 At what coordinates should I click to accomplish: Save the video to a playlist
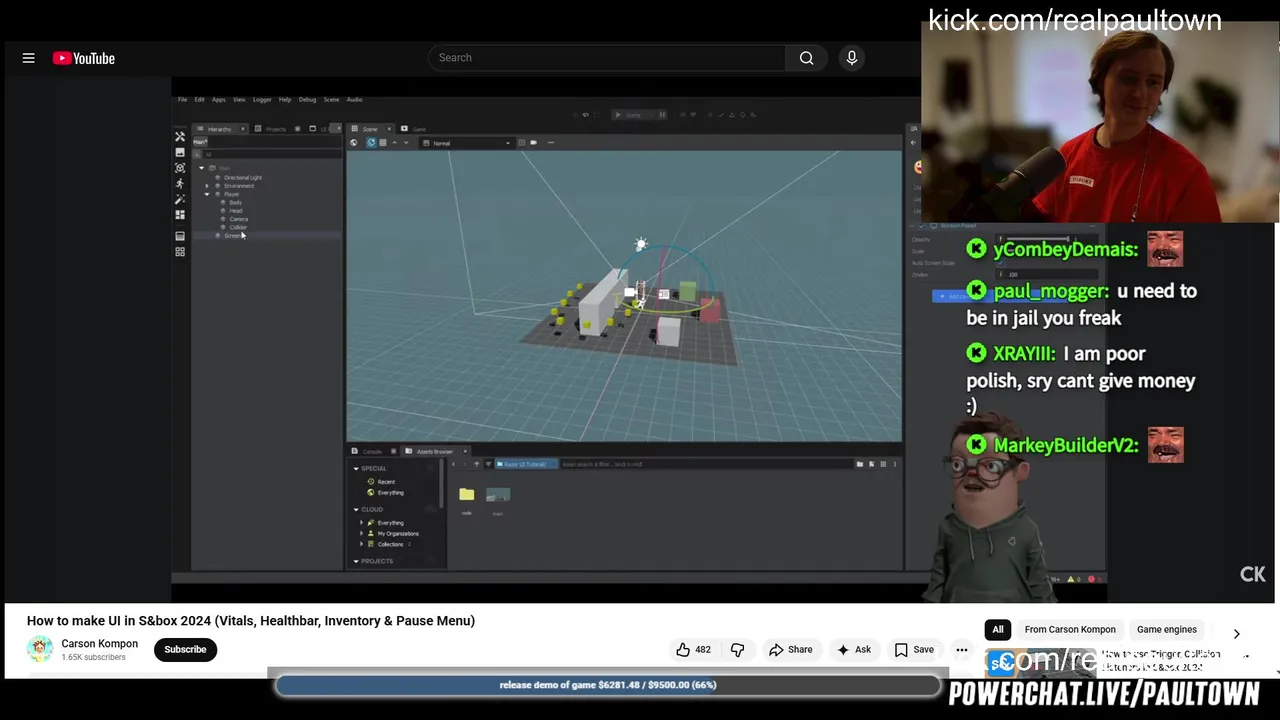click(x=914, y=650)
